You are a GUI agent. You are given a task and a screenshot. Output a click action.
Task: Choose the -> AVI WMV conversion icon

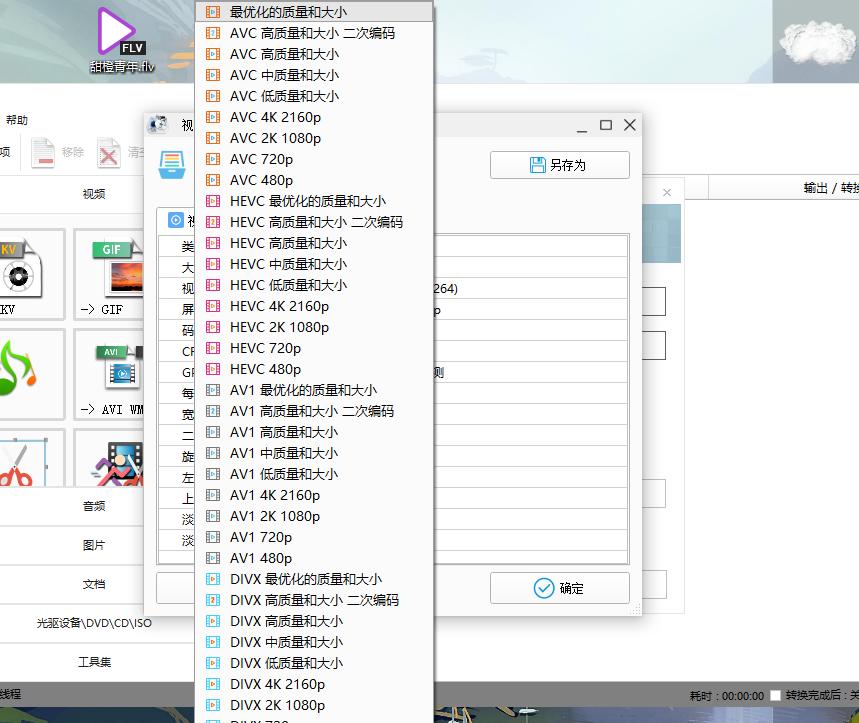pyautogui.click(x=108, y=375)
